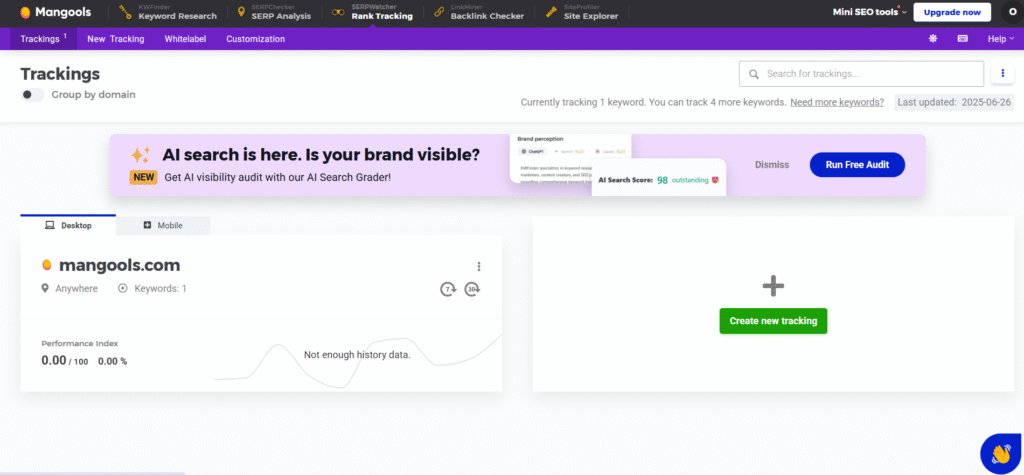Dismiss the AI search banner
The height and width of the screenshot is (475, 1024).
pyautogui.click(x=772, y=165)
